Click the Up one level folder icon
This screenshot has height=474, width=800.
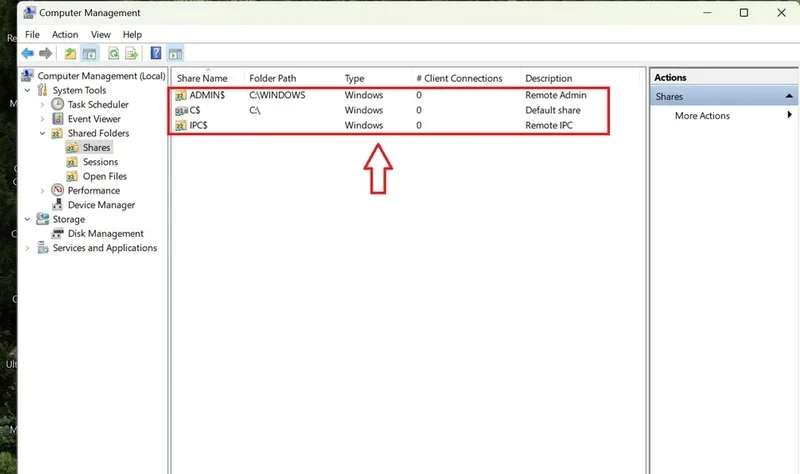pos(70,53)
